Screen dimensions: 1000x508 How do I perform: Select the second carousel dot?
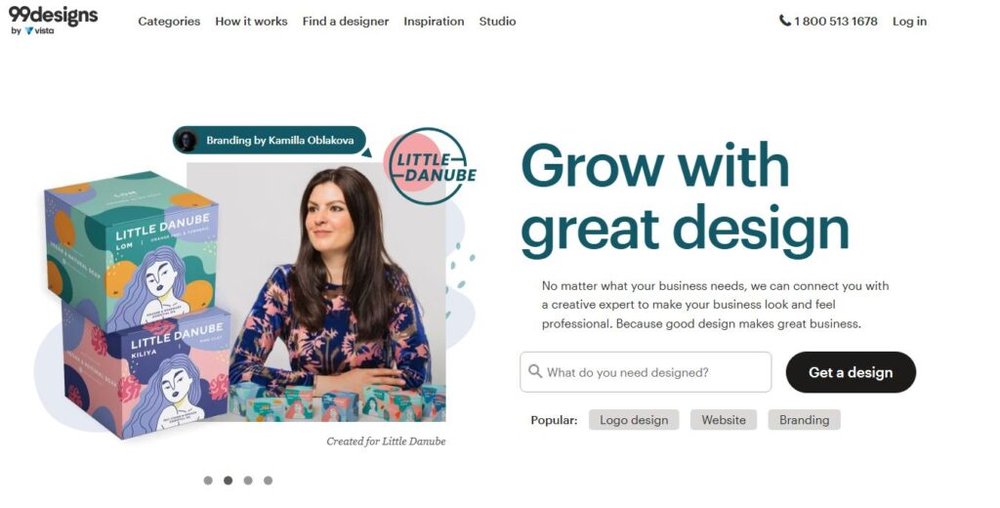pos(228,481)
